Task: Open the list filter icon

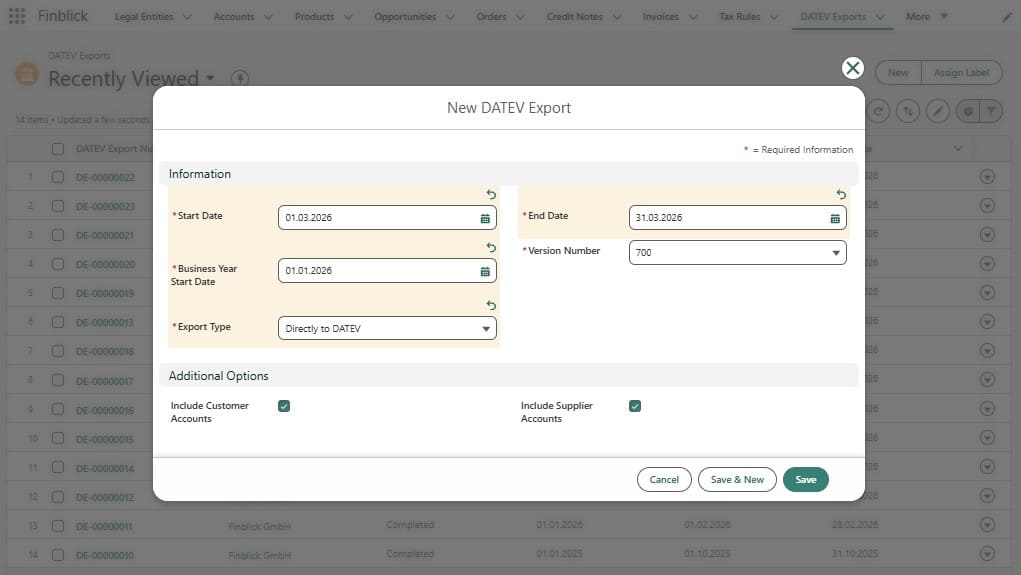Action: [x=991, y=111]
